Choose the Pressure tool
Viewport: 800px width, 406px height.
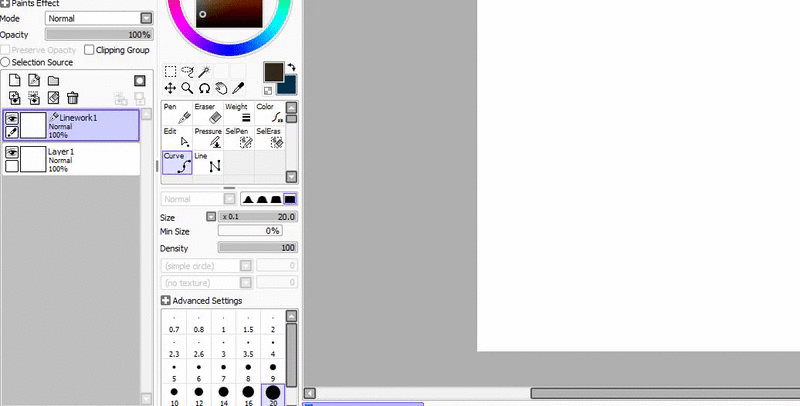(x=208, y=138)
